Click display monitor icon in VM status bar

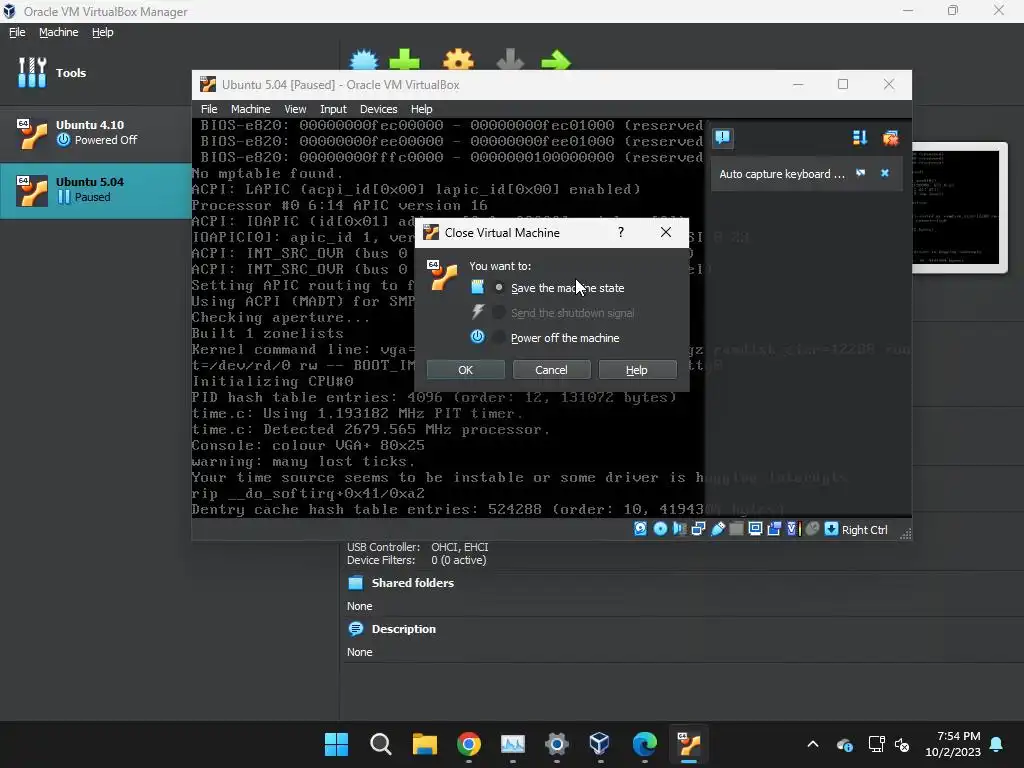(x=755, y=529)
